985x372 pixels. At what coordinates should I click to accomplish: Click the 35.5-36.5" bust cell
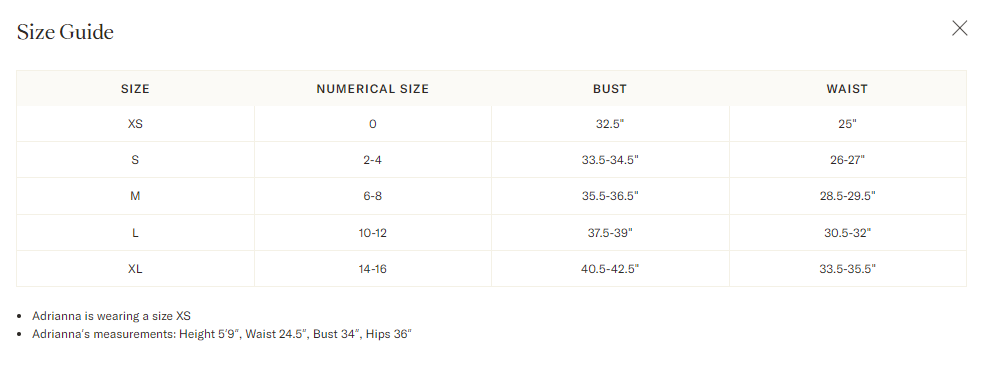click(x=610, y=196)
